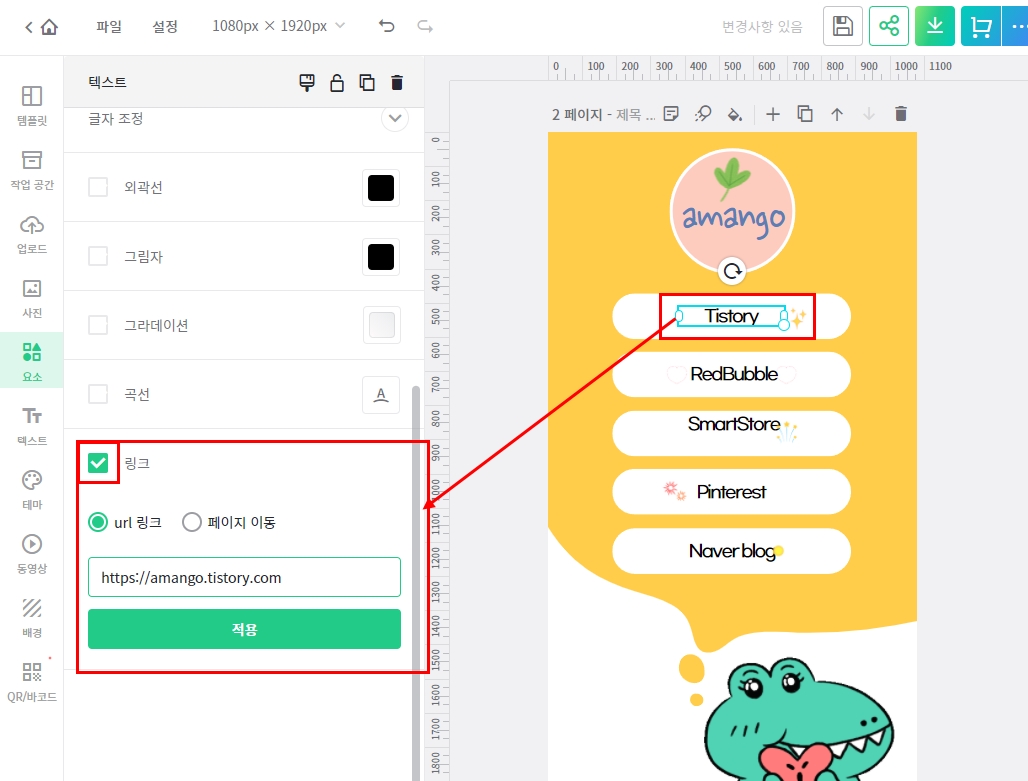Open the page background fill bucket icon
The width and height of the screenshot is (1028, 781).
tap(735, 114)
